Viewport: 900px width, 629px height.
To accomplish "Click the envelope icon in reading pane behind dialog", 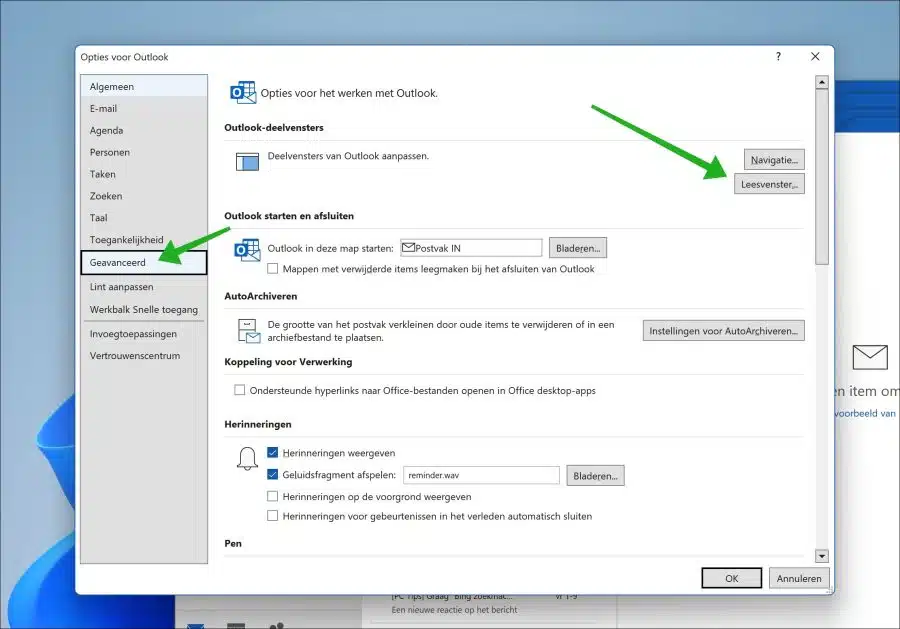I will click(x=870, y=357).
